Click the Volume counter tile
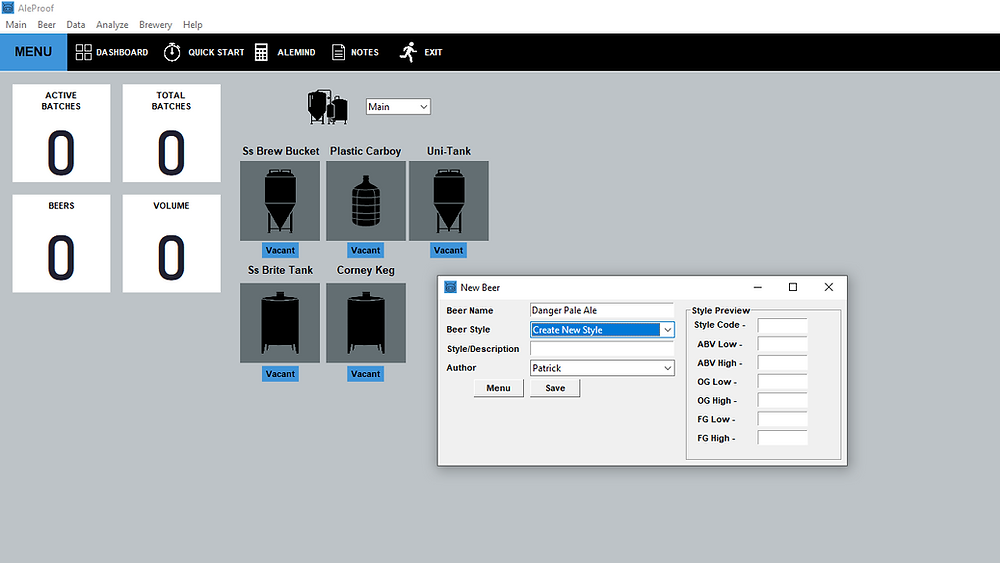 [172, 244]
